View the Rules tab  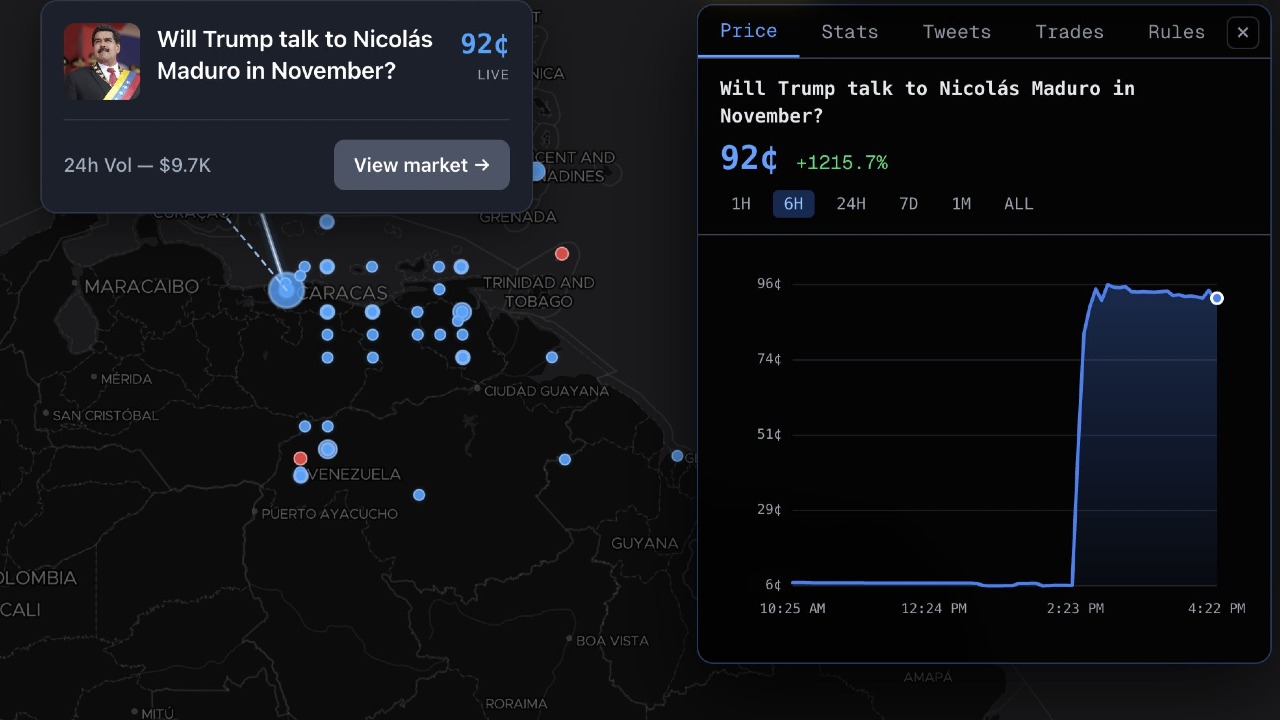point(1176,32)
